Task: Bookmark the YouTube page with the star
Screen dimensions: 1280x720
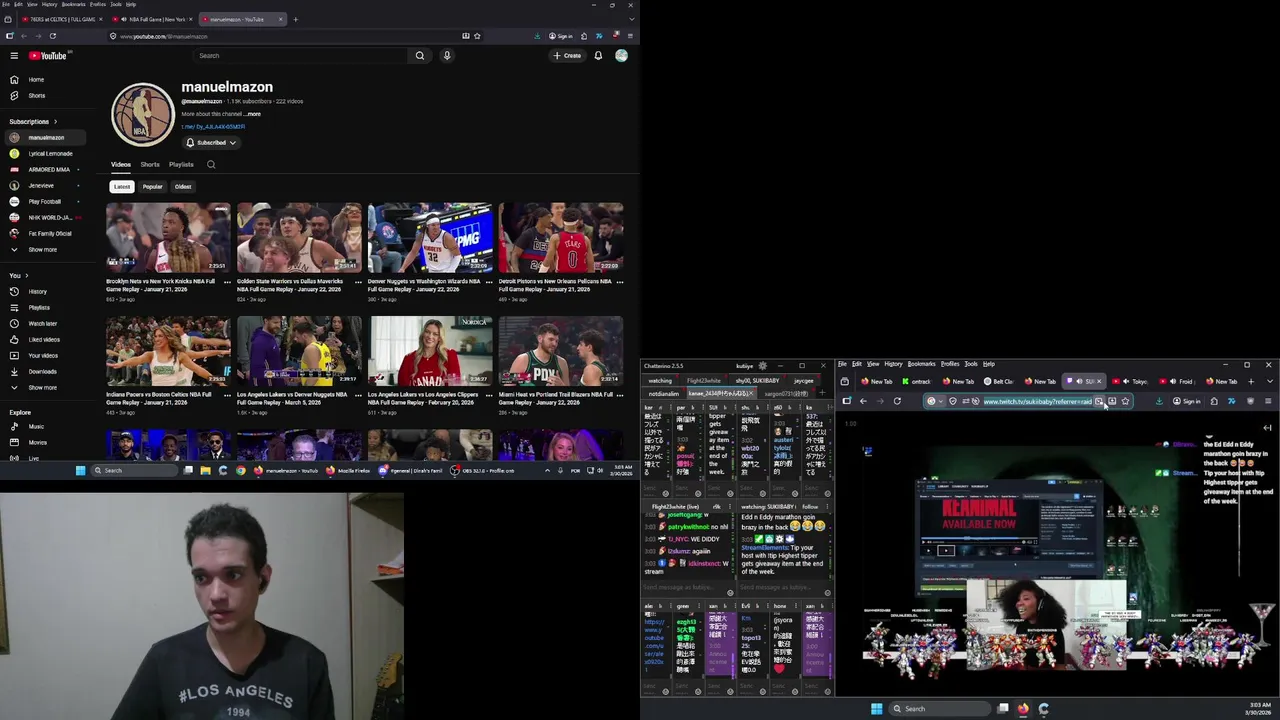Action: pyautogui.click(x=477, y=36)
